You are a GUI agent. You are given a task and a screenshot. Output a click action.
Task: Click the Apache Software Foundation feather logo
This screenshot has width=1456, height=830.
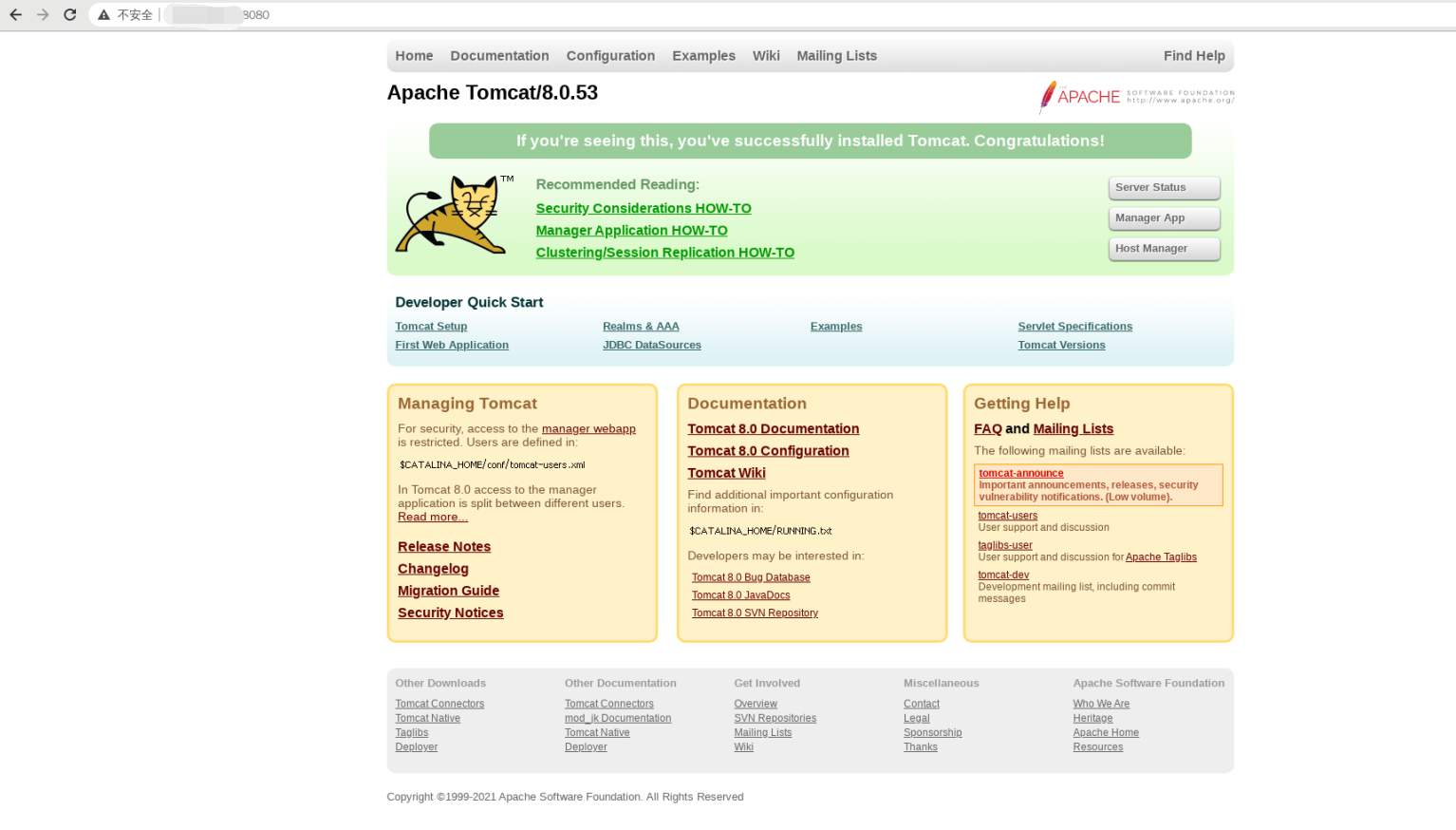(x=1136, y=96)
